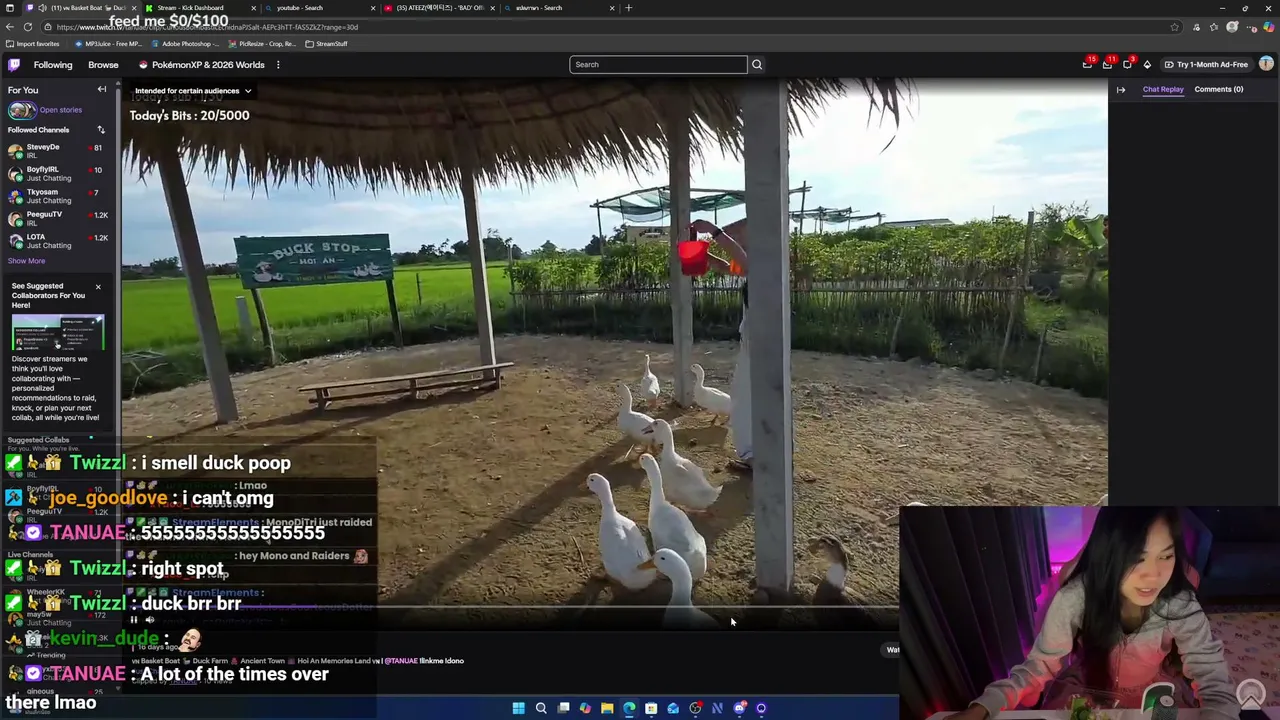Open whispers icon with badge 3
1280x720 pixels.
pos(1128,64)
